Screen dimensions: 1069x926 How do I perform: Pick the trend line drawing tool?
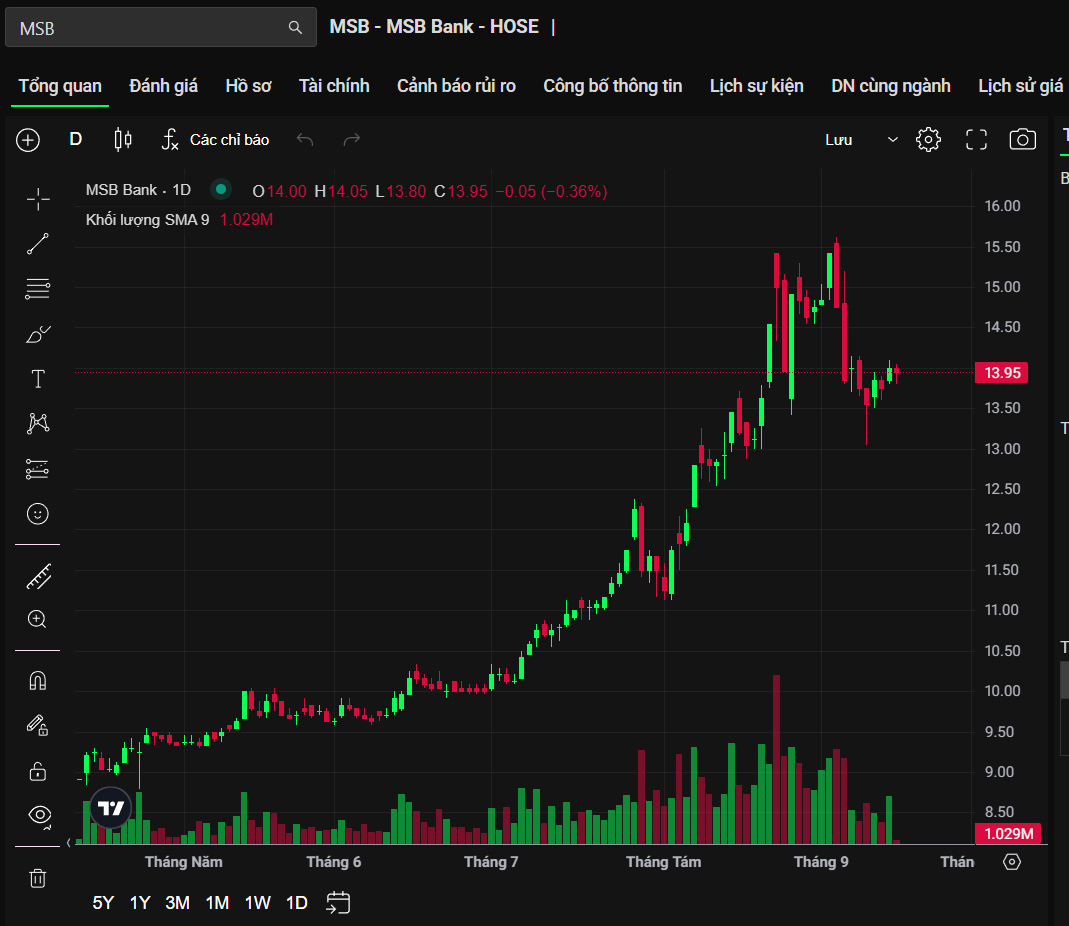point(38,243)
